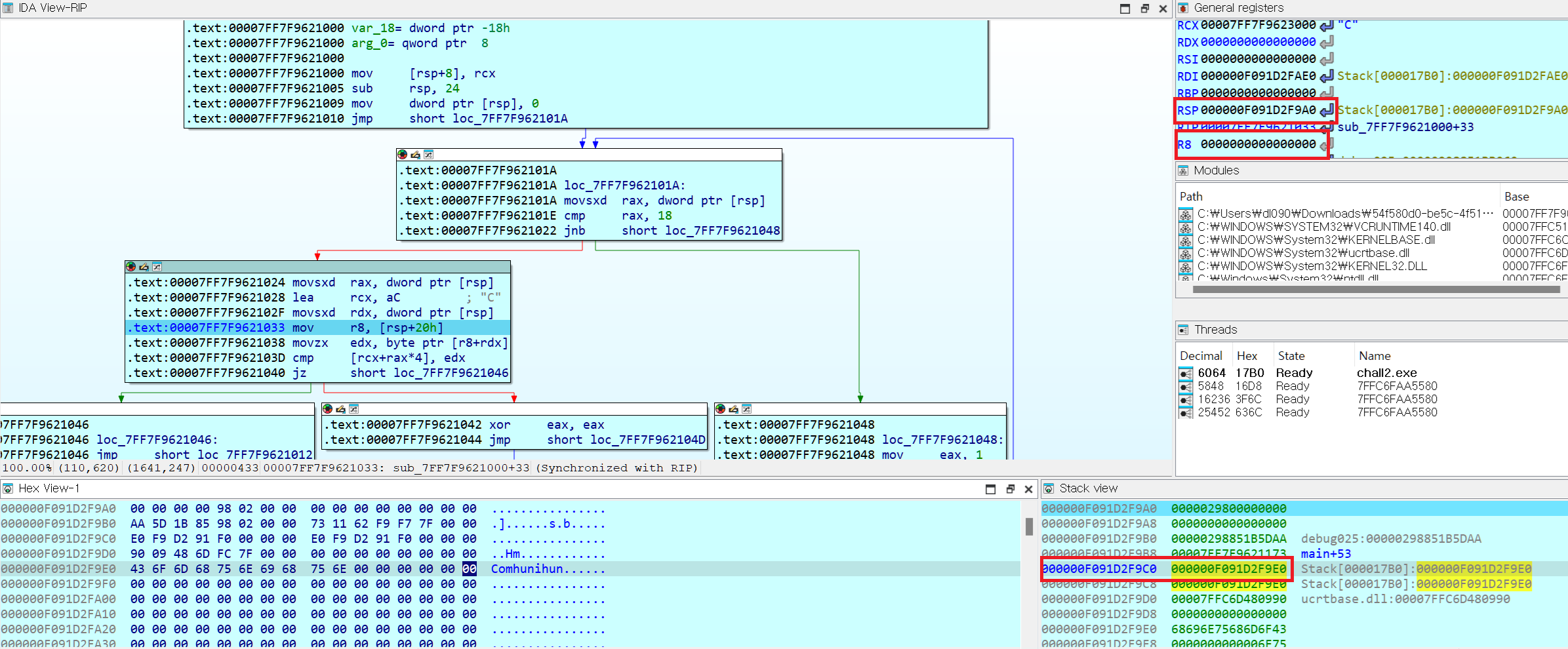Click the jump arrow beside RSP register
1568x649 pixels.
(x=1327, y=110)
